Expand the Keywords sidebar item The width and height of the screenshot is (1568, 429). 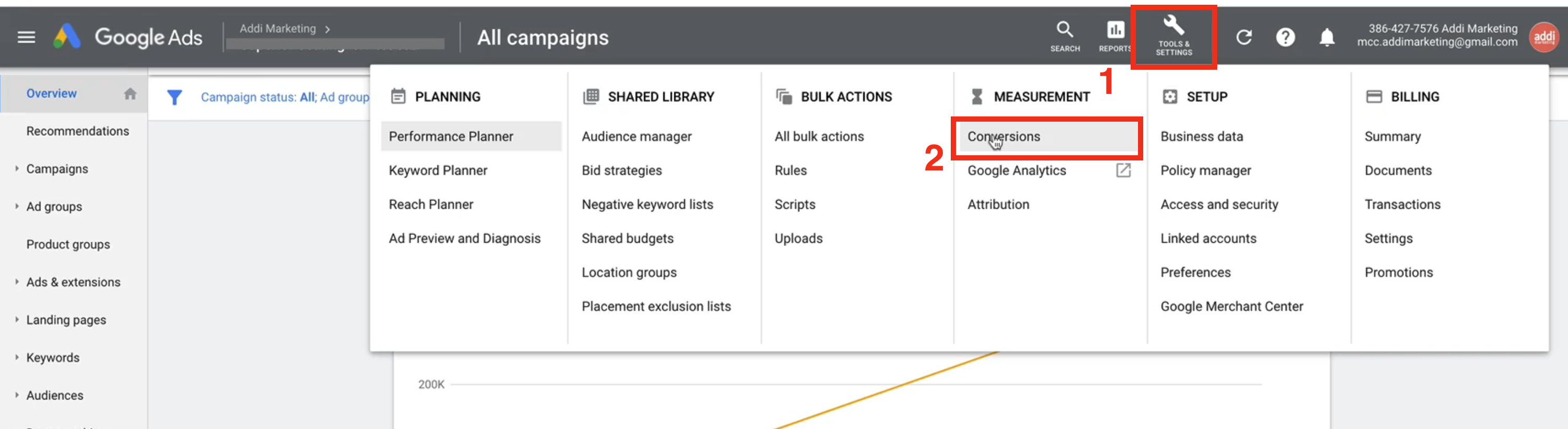click(x=17, y=357)
